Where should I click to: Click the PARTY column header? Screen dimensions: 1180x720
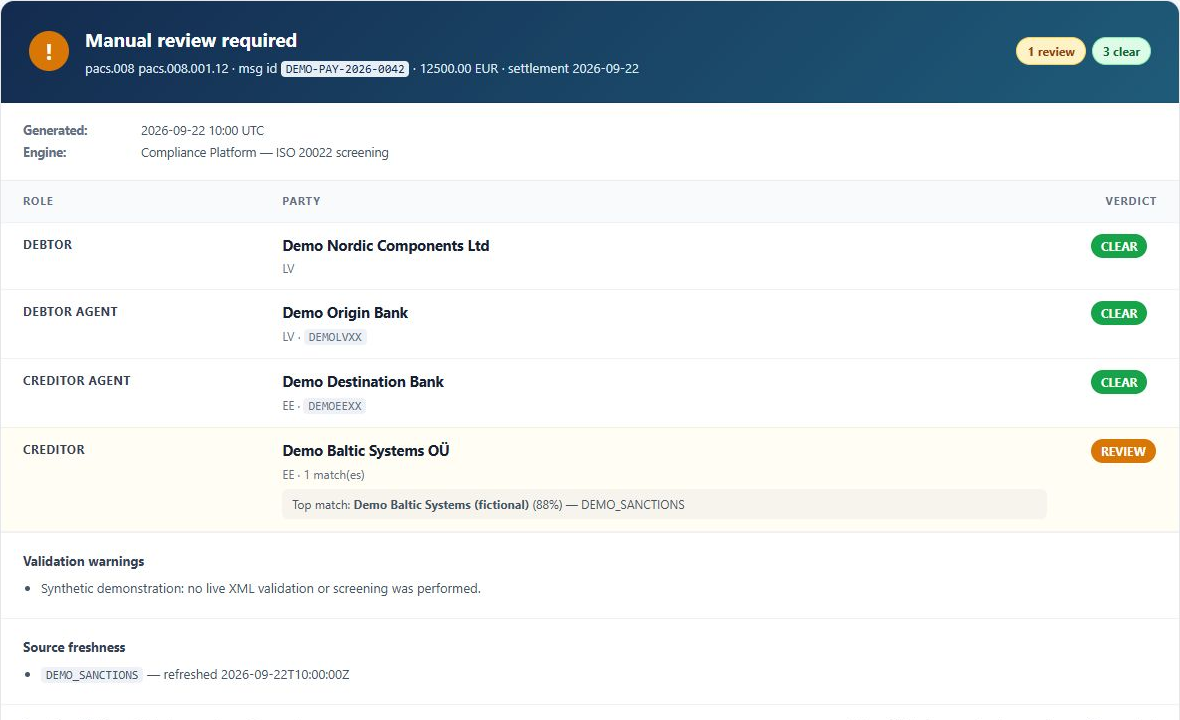point(301,201)
